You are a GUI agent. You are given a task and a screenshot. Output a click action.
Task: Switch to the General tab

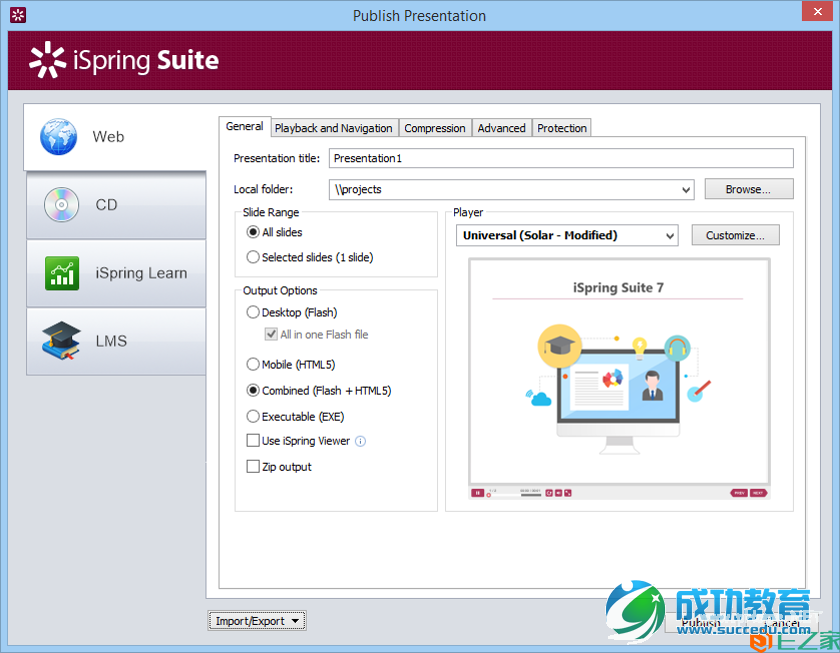click(x=245, y=126)
